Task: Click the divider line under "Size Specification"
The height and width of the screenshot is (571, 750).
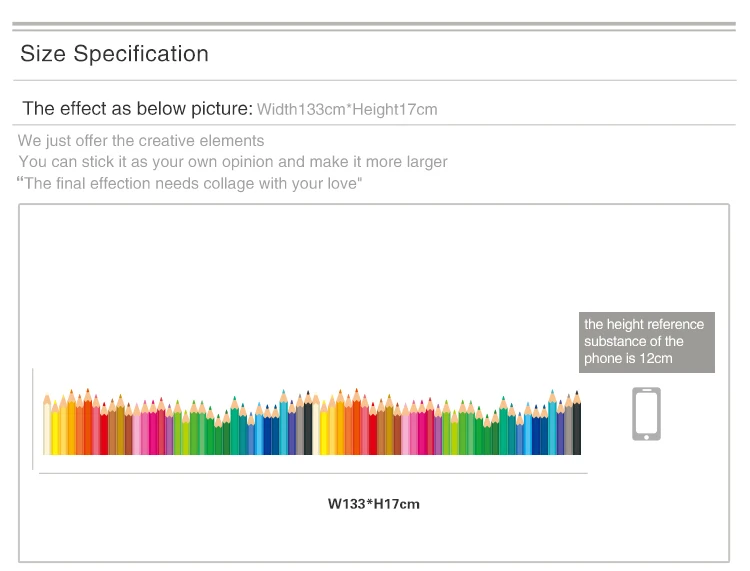Action: coord(374,80)
